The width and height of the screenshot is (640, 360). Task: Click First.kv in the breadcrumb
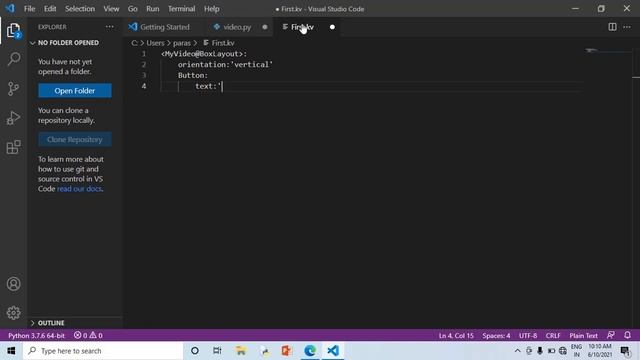(223, 43)
